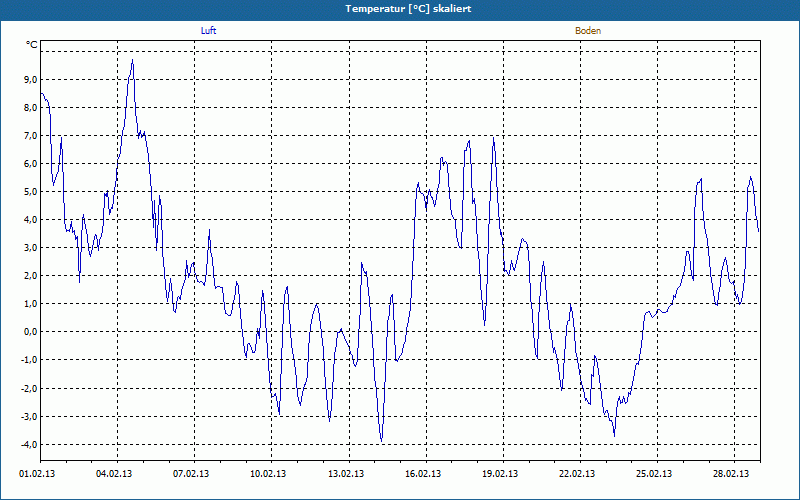Click the 2,0 y-axis label

[31, 276]
